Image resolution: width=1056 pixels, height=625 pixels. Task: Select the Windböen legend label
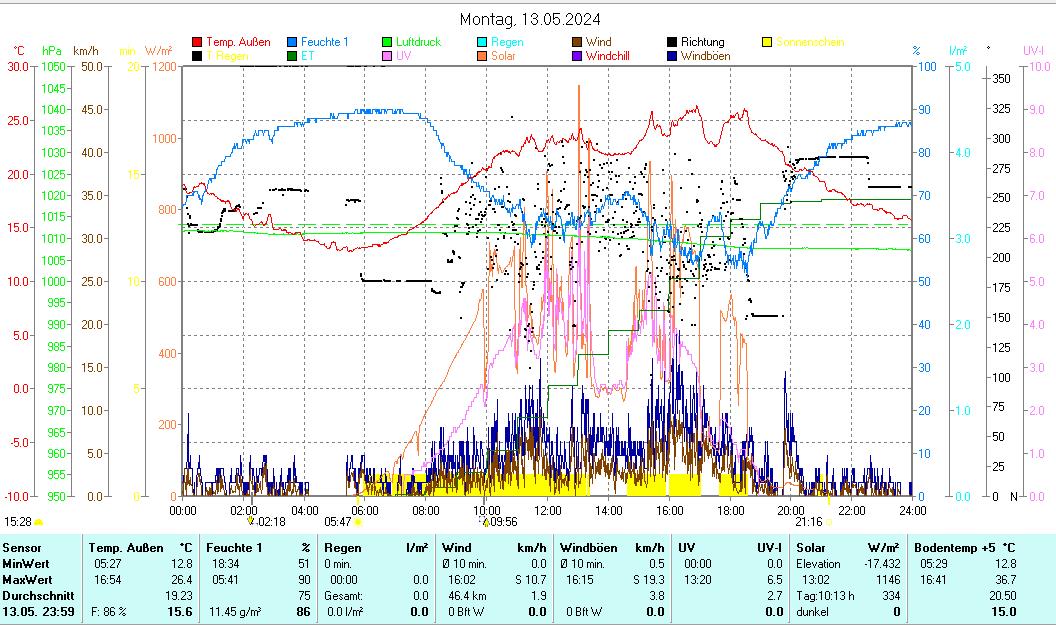coord(705,56)
